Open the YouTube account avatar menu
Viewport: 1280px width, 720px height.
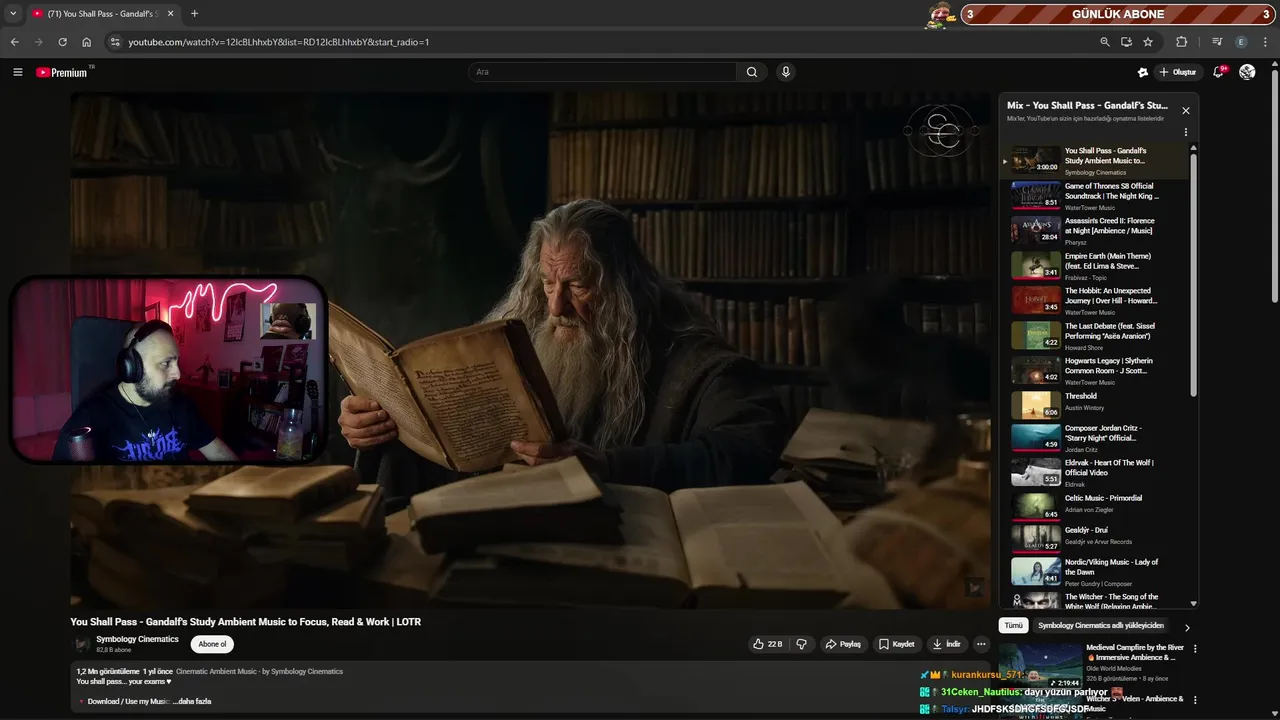(1247, 72)
